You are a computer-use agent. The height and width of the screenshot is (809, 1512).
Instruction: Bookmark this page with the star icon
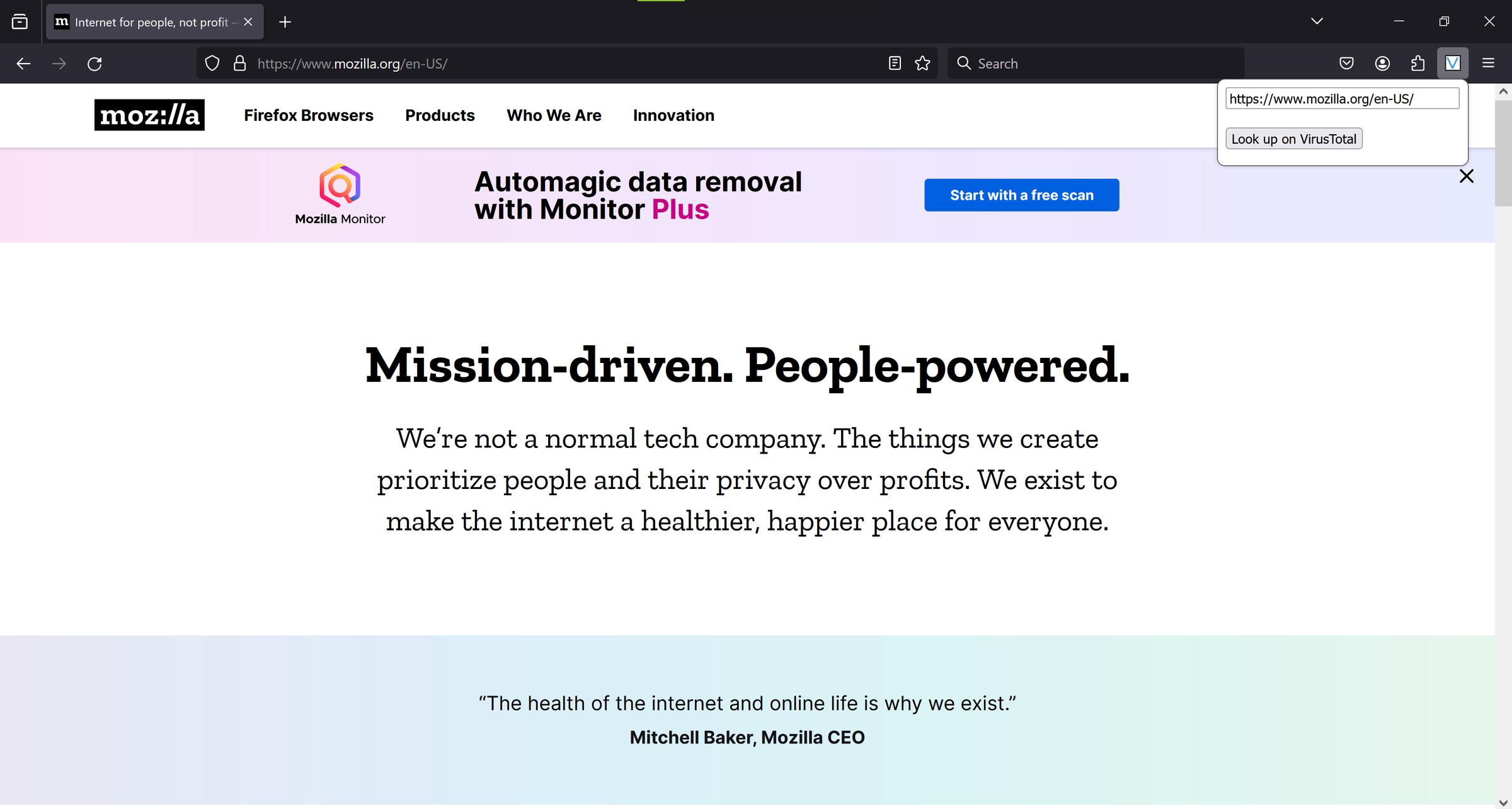pos(922,64)
